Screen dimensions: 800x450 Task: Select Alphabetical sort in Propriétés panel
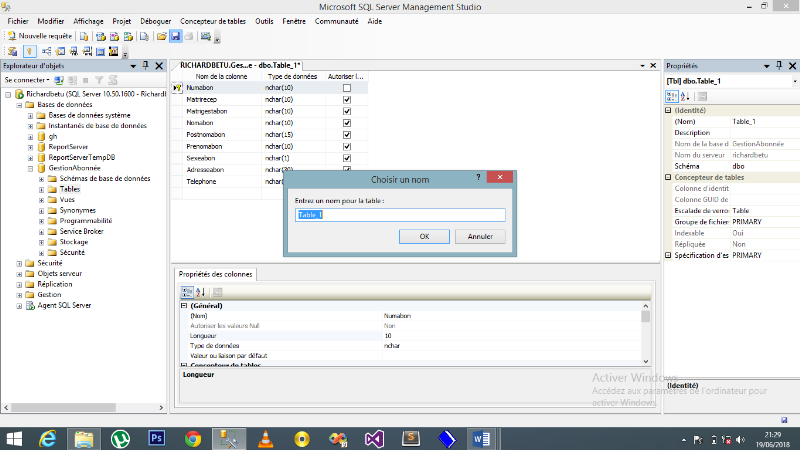(685, 96)
